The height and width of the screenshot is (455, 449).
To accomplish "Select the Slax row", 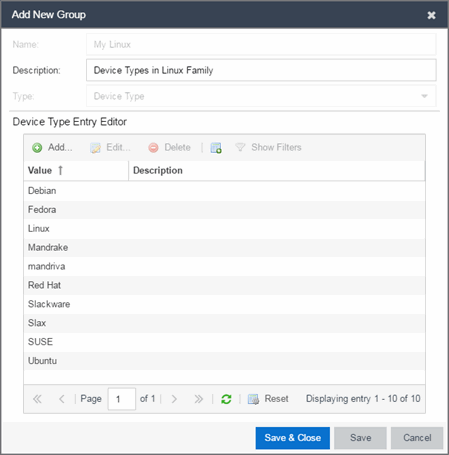I will 224,323.
